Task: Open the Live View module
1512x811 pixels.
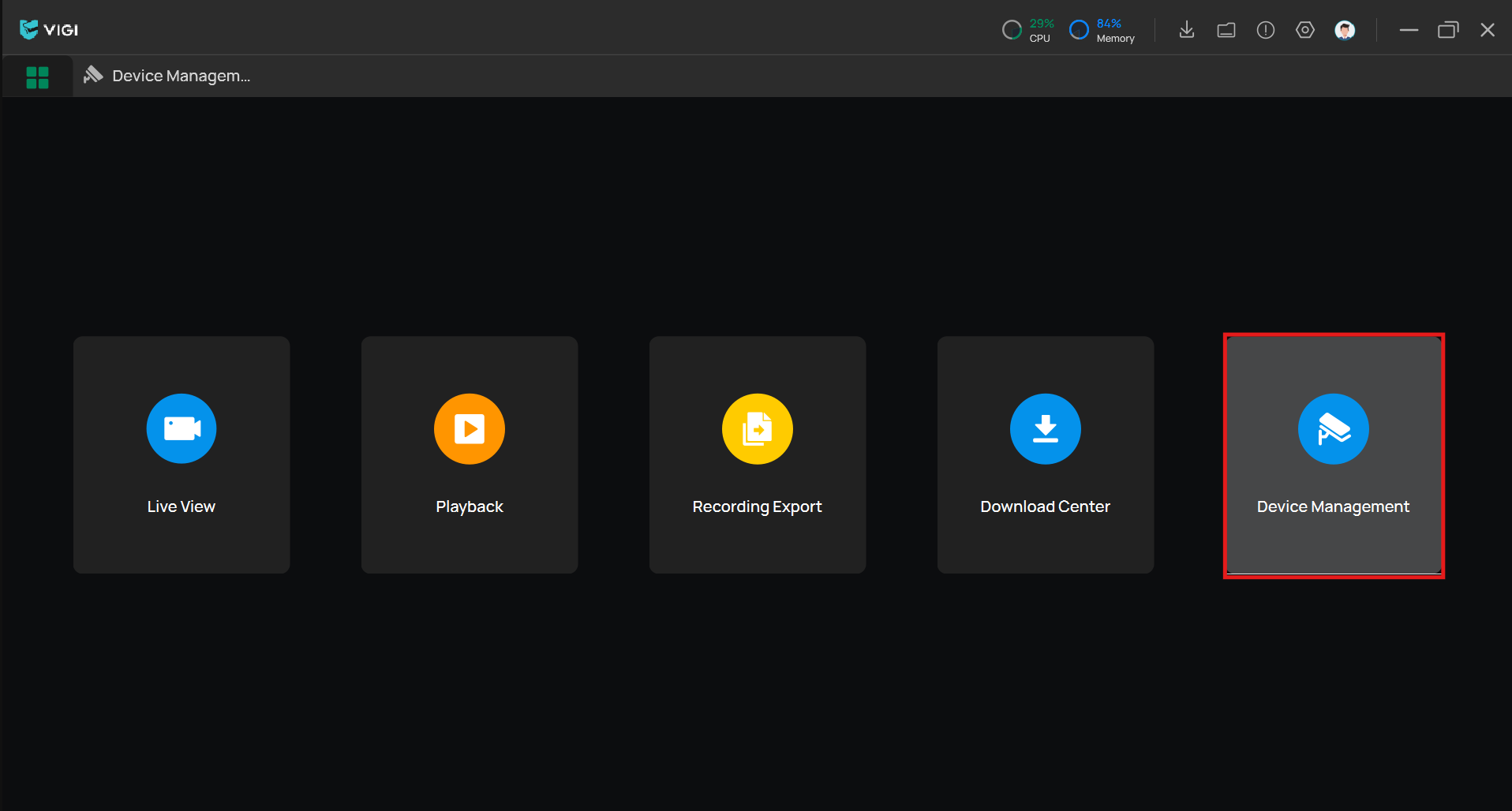Action: pos(181,454)
